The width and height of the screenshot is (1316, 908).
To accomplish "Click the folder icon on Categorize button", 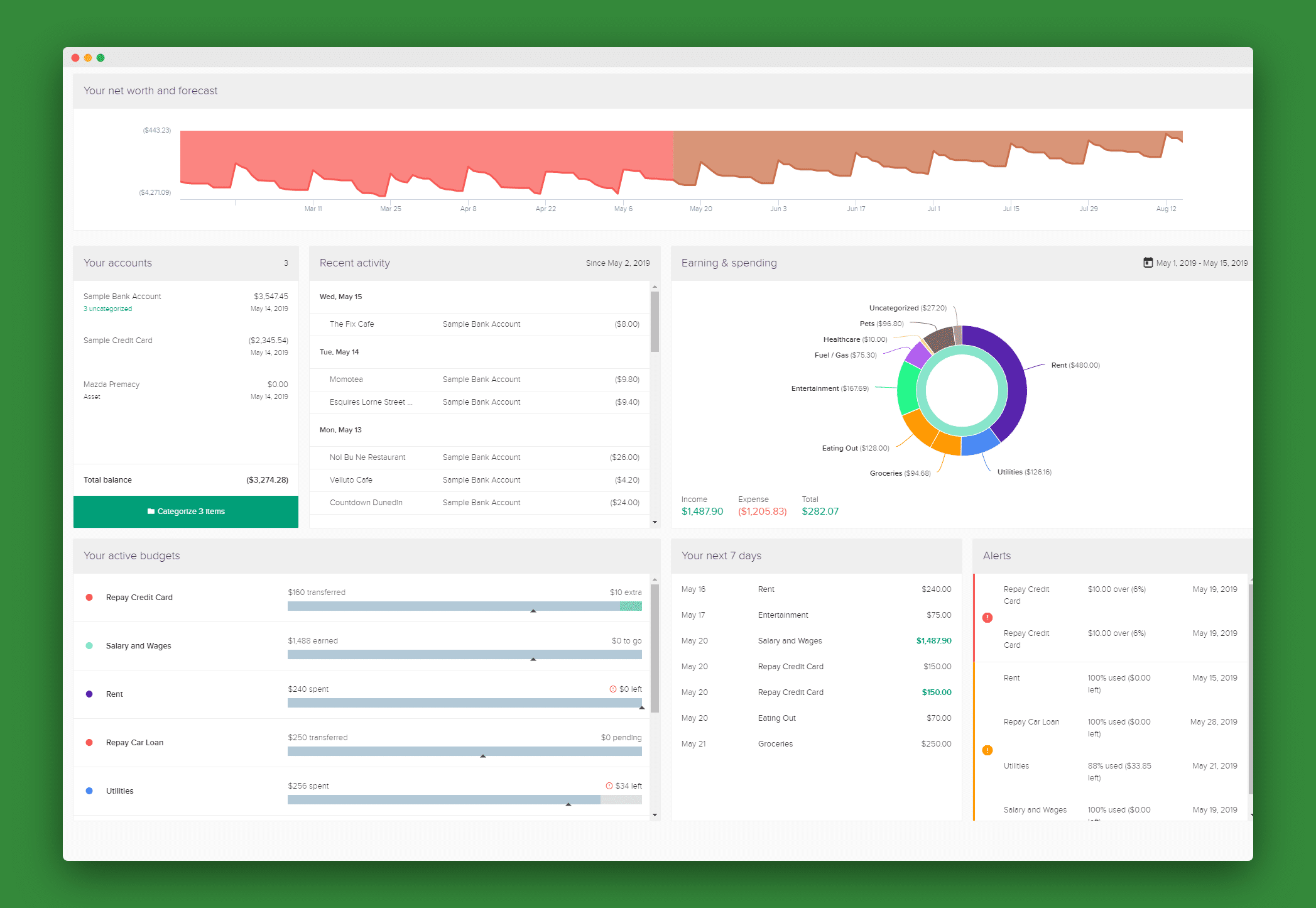I will click(x=151, y=511).
